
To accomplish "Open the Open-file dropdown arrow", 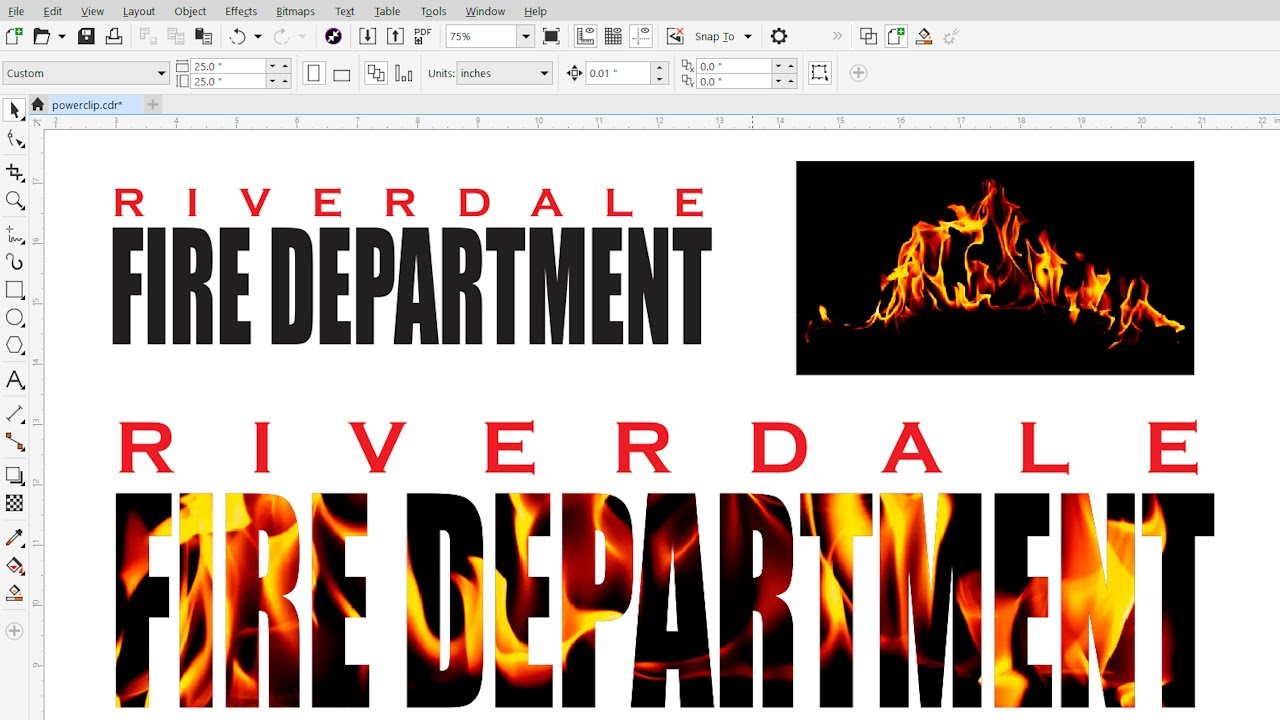I will coord(62,36).
